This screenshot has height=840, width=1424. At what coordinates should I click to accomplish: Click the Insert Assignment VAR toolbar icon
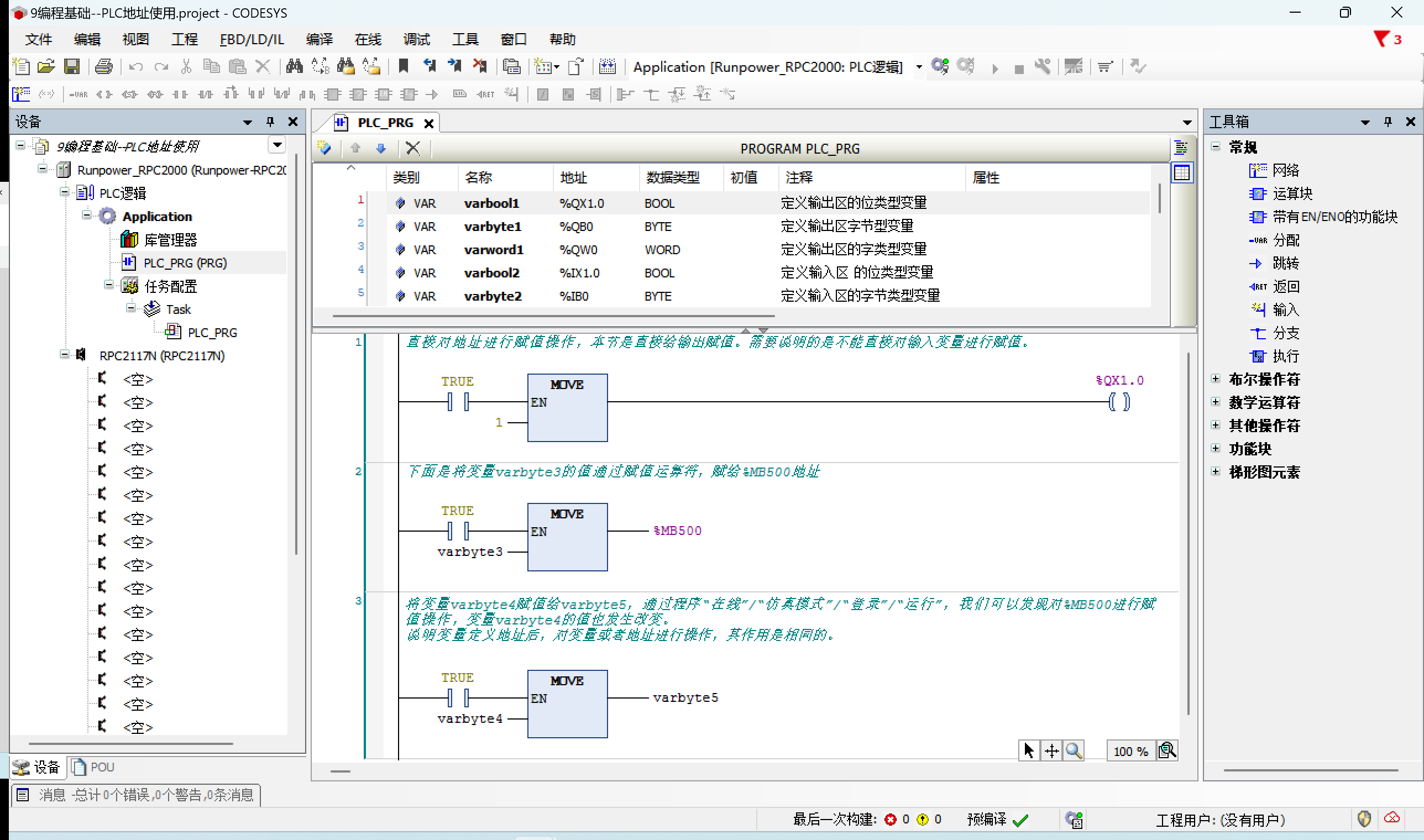tap(78, 95)
